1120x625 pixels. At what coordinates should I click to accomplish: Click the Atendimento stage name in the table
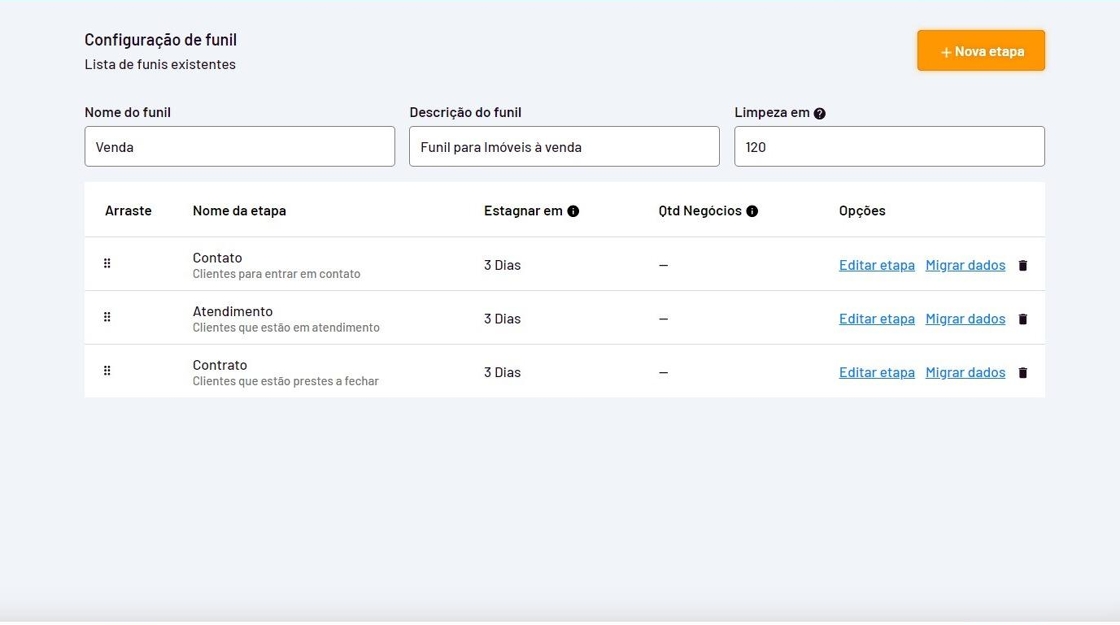233,312
